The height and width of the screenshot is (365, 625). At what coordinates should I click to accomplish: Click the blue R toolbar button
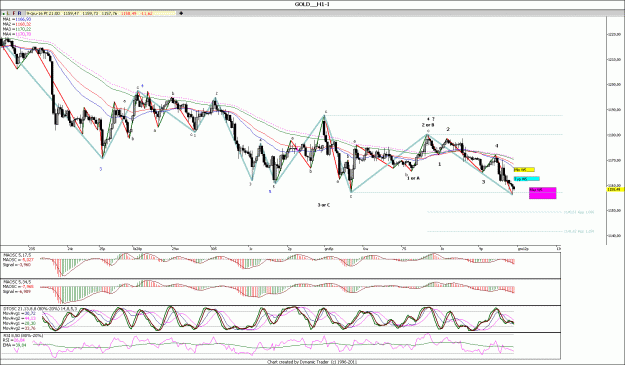click(20, 13)
